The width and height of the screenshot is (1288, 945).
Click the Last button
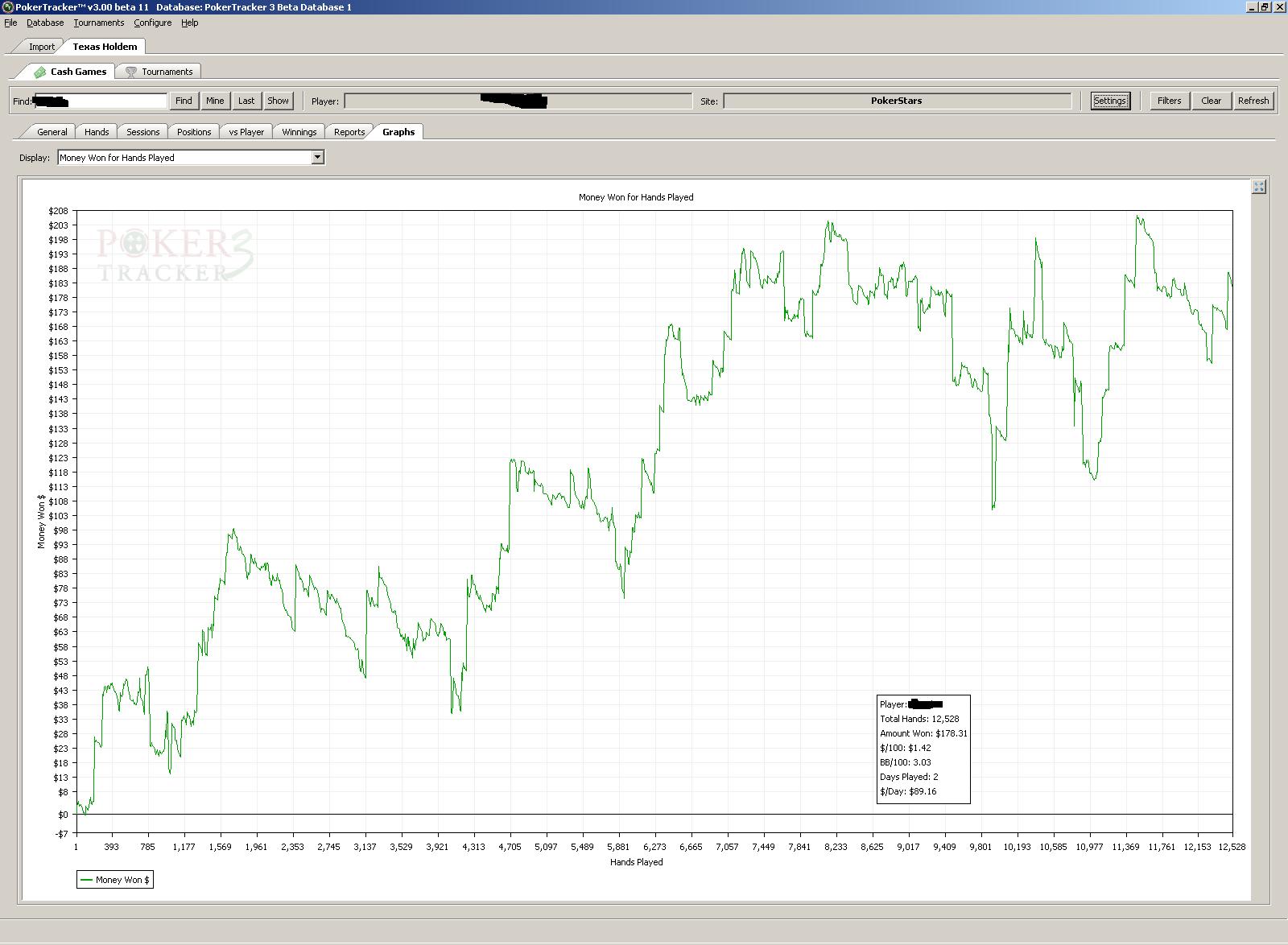coord(246,101)
